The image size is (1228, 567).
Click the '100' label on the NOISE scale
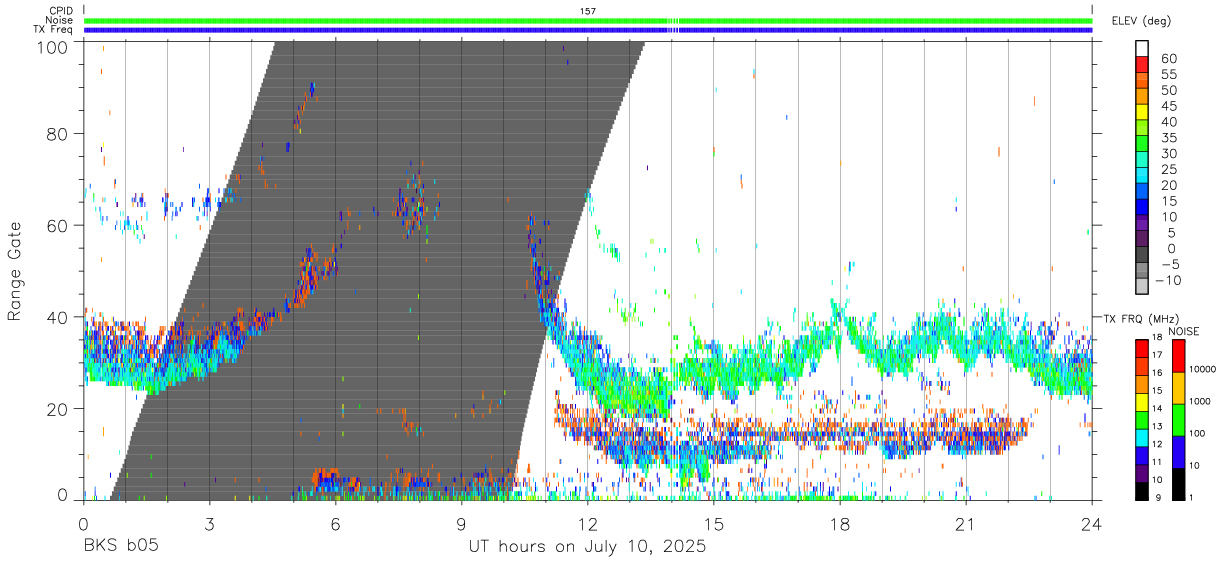point(1195,433)
